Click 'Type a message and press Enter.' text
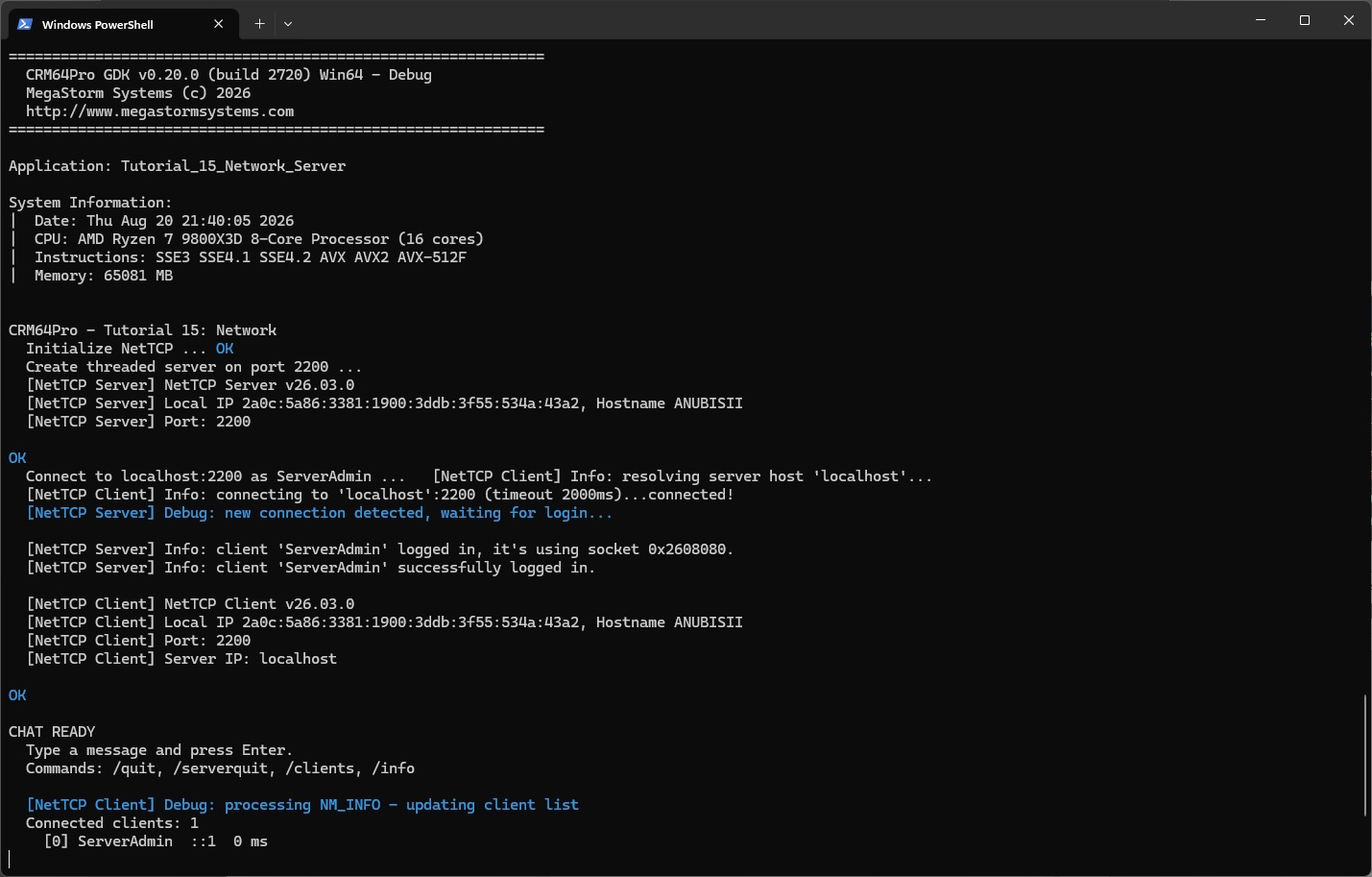 click(x=159, y=750)
